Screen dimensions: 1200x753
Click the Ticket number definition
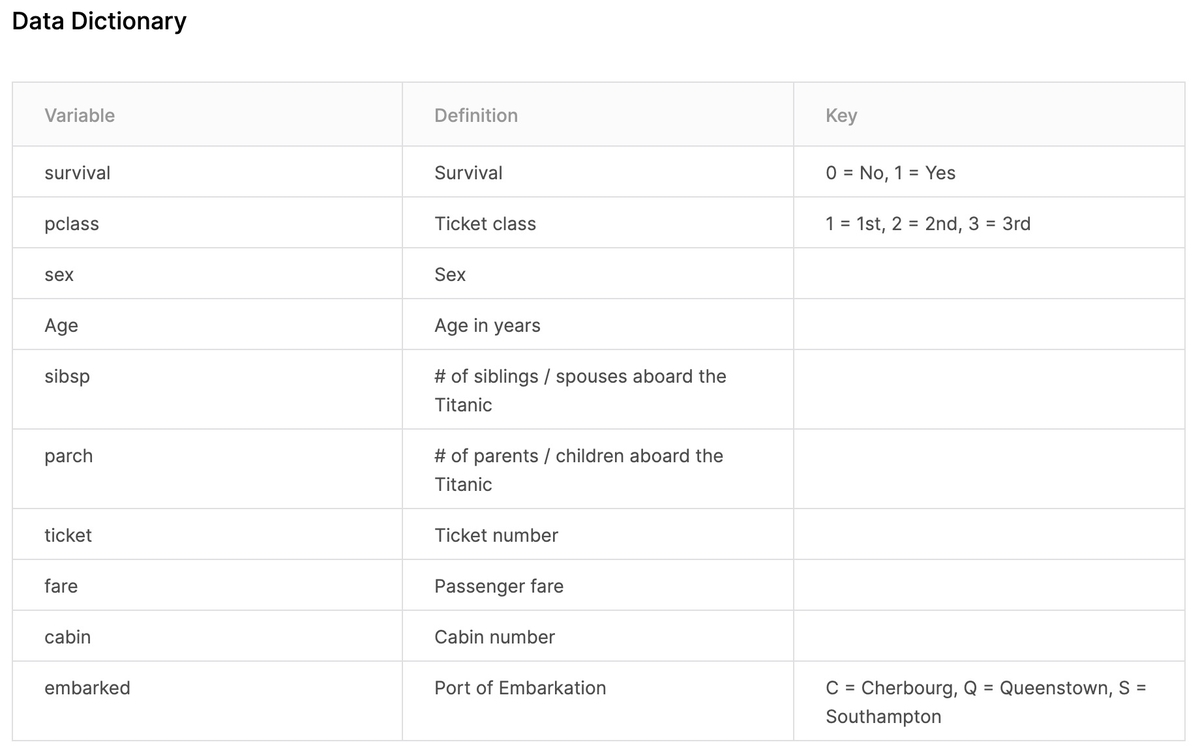[496, 535]
